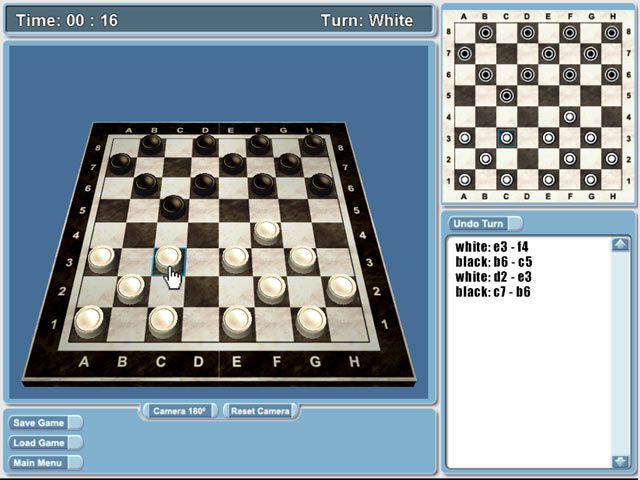The image size is (640, 480).
Task: Select the white checker on B2
Action: (131, 289)
